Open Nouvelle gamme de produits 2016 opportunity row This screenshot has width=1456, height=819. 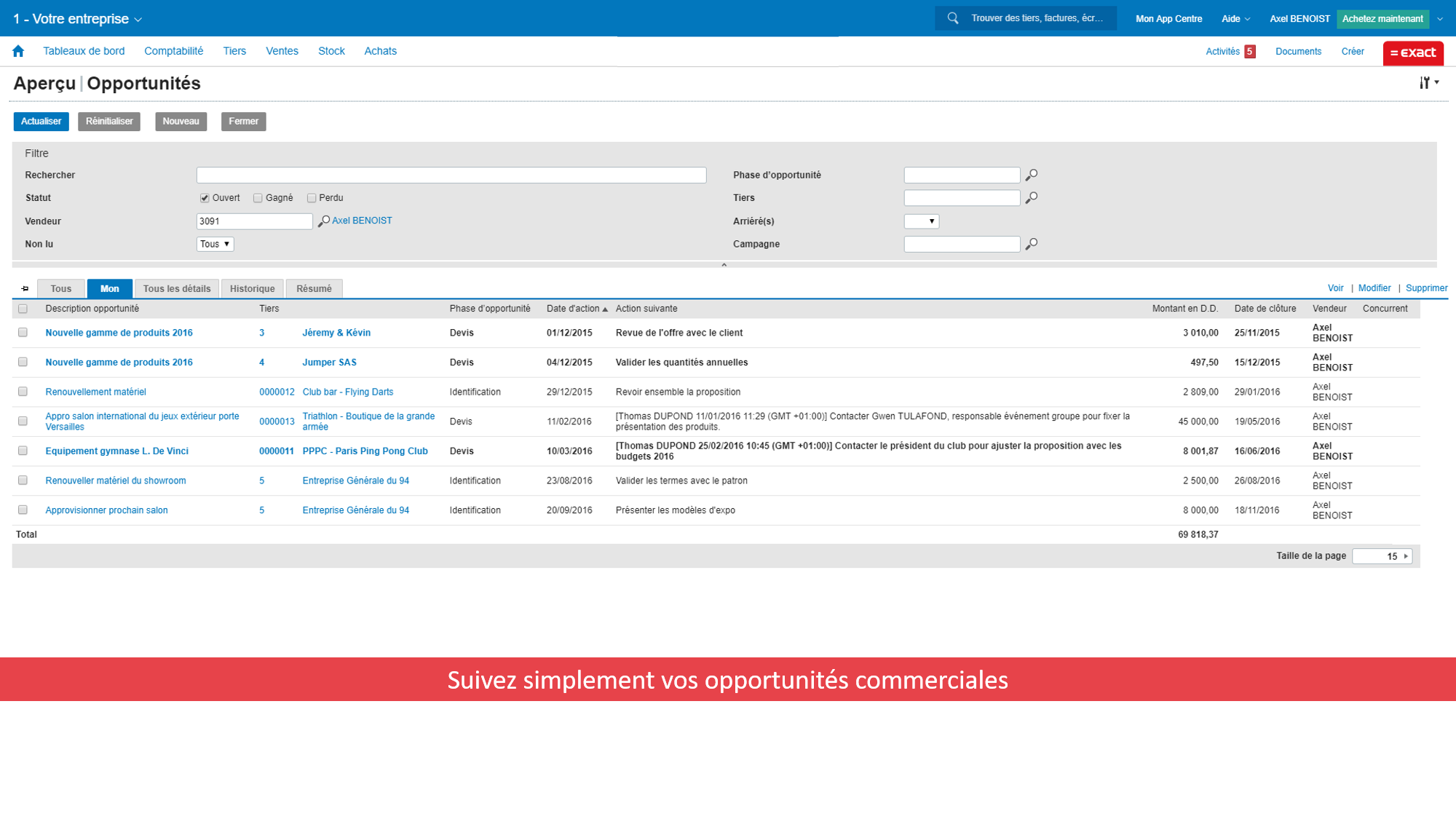click(118, 332)
